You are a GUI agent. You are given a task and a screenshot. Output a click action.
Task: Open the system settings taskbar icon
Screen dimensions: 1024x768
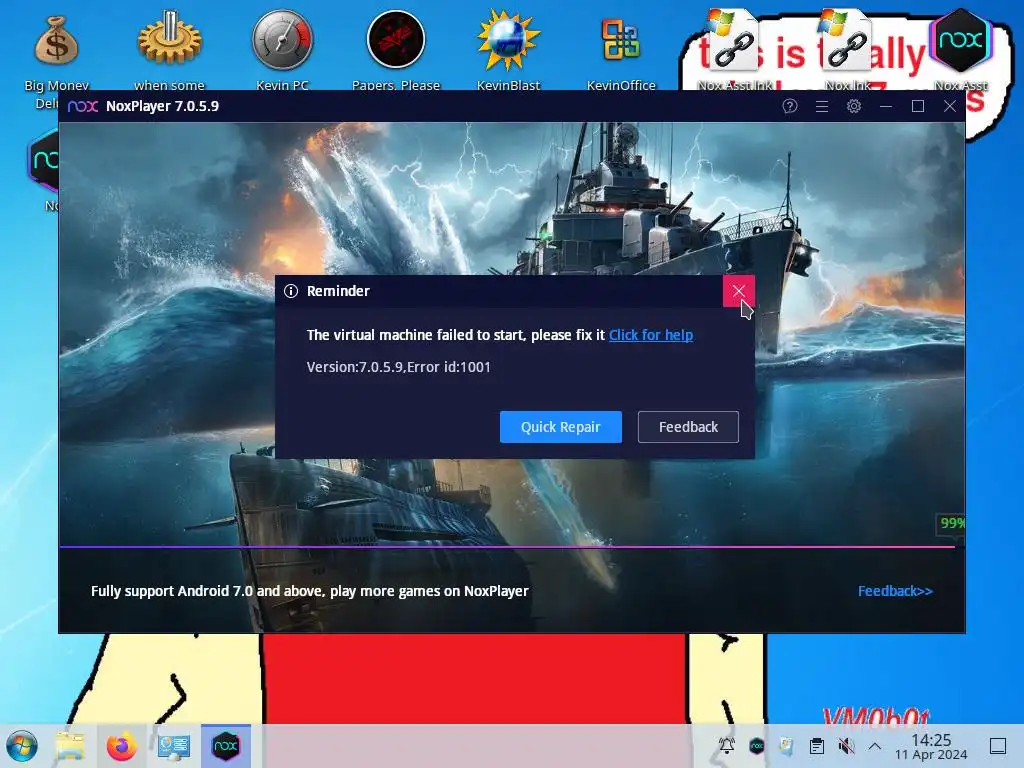tap(174, 746)
